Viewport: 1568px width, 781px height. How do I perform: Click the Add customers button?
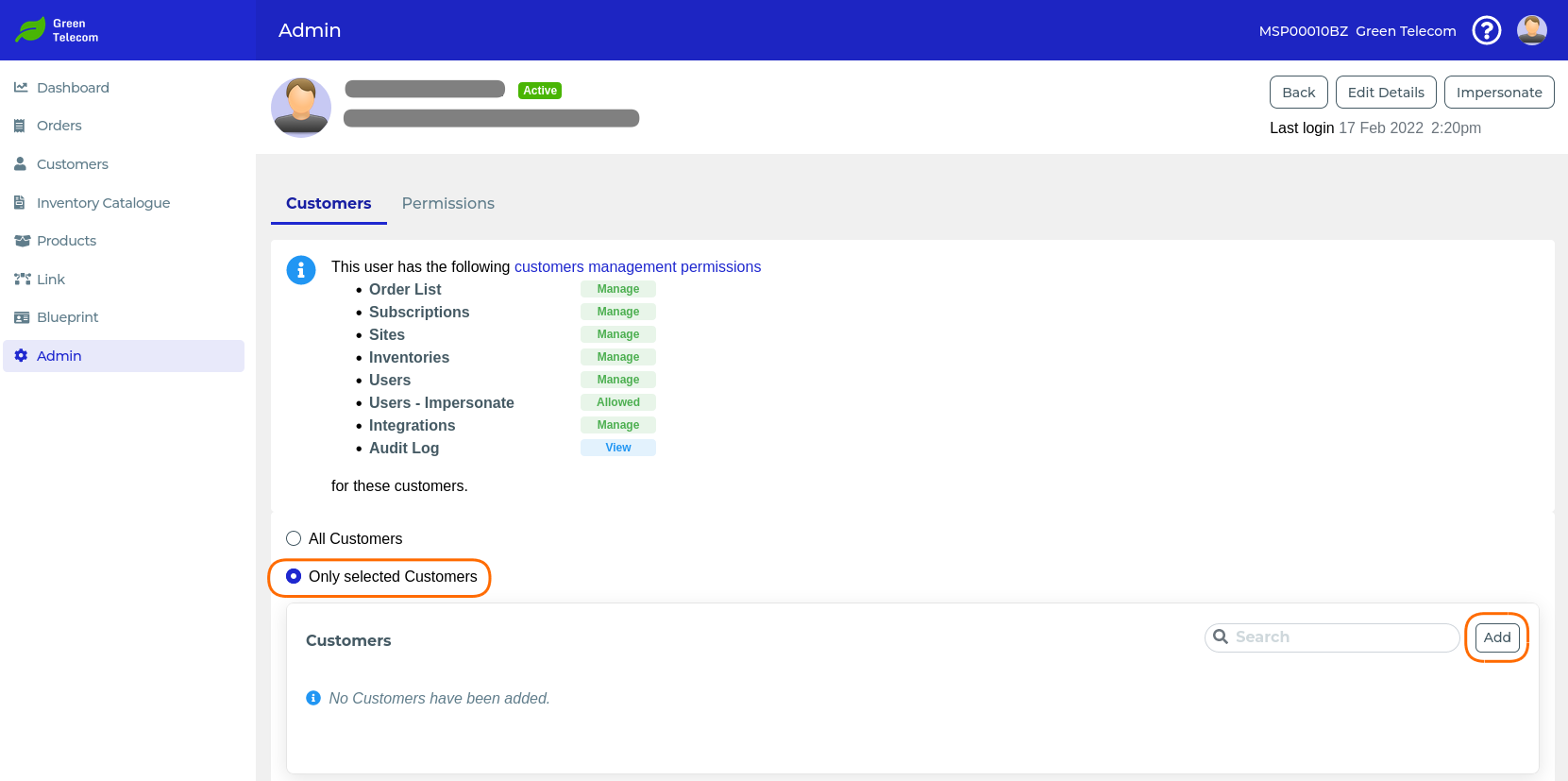1497,637
